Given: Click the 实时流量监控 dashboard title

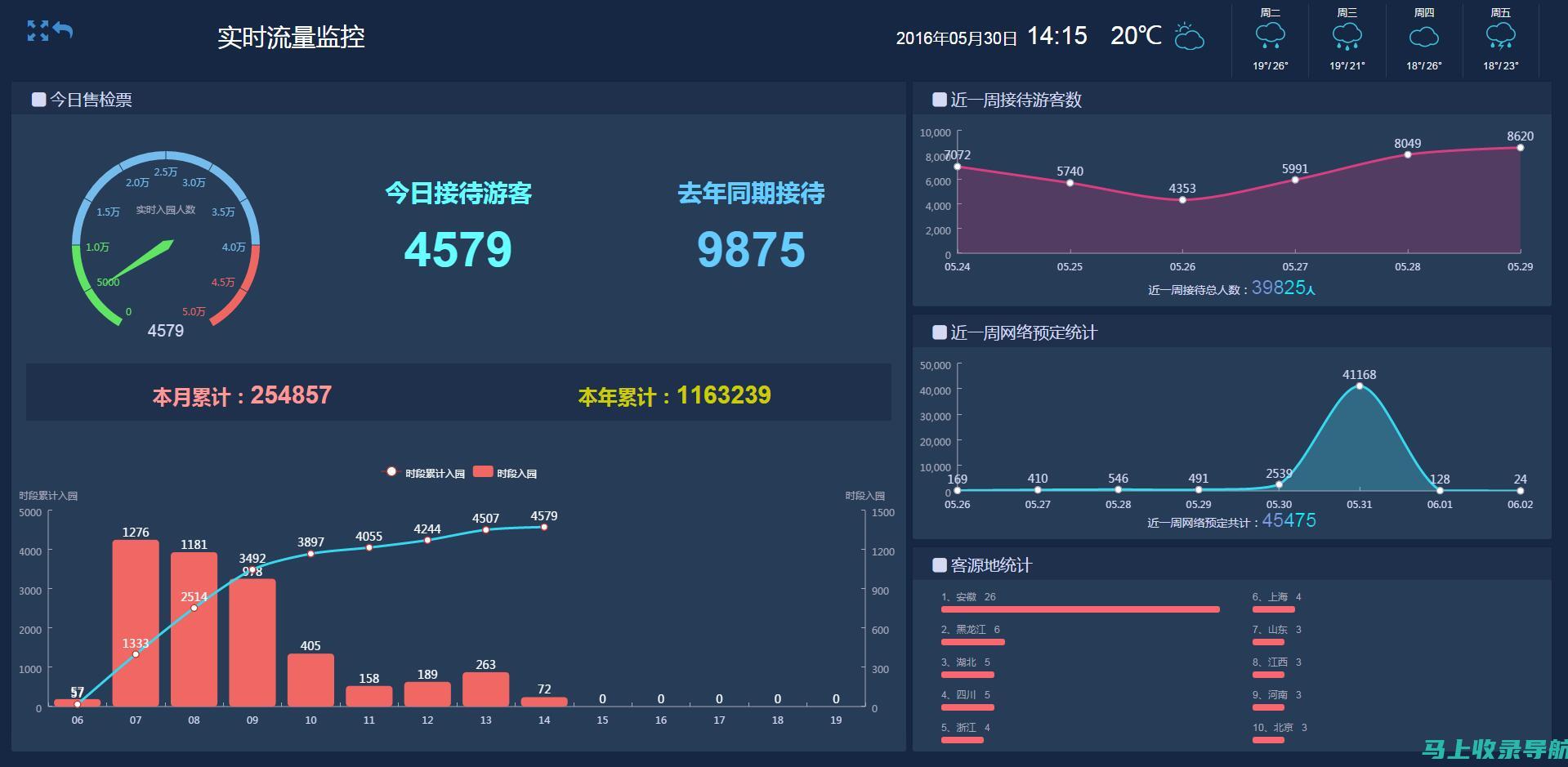Looking at the screenshot, I should [291, 38].
